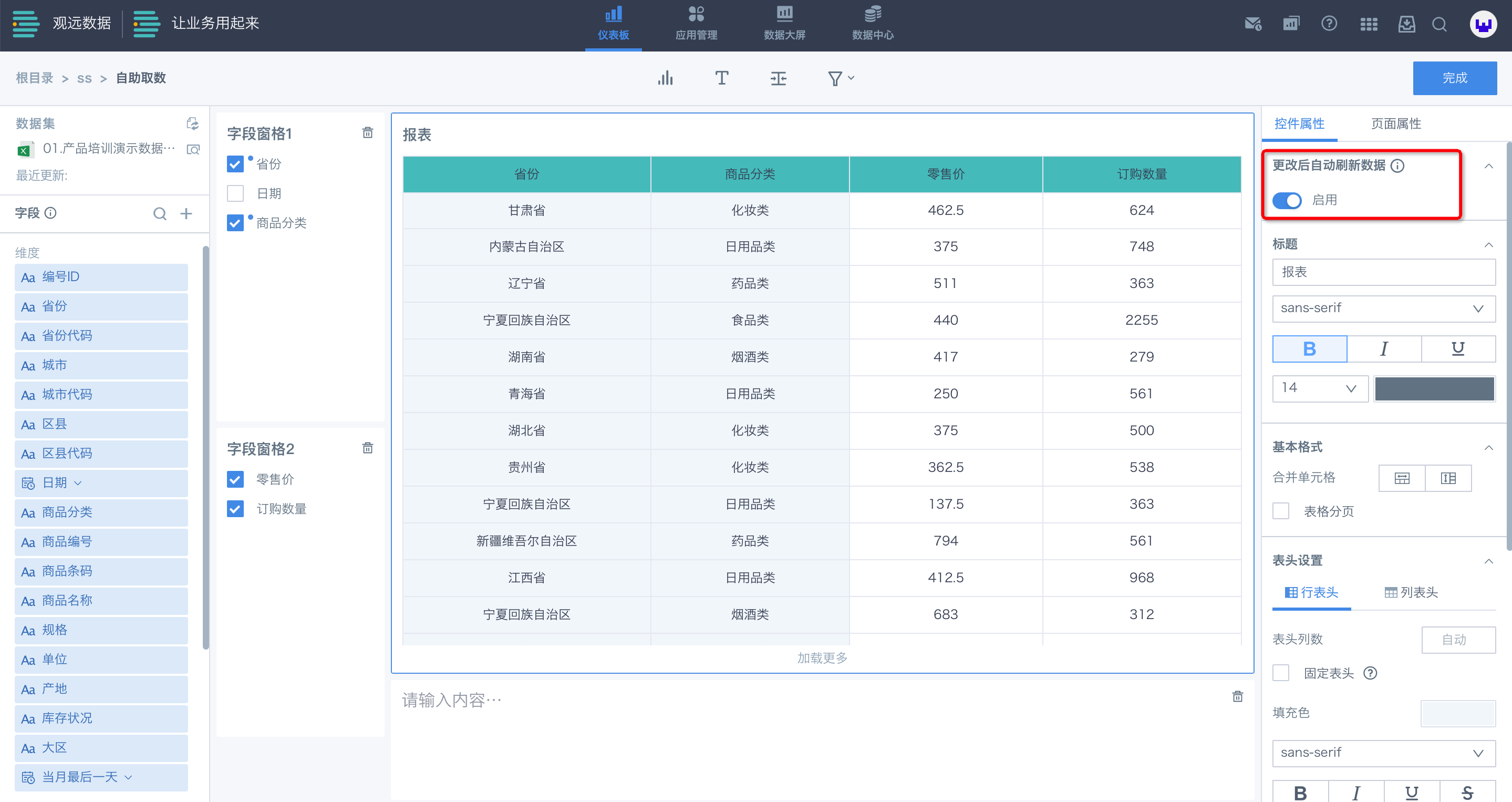The height and width of the screenshot is (802, 1512).
Task: Click the chart insert icon in toolbar
Action: click(665, 78)
